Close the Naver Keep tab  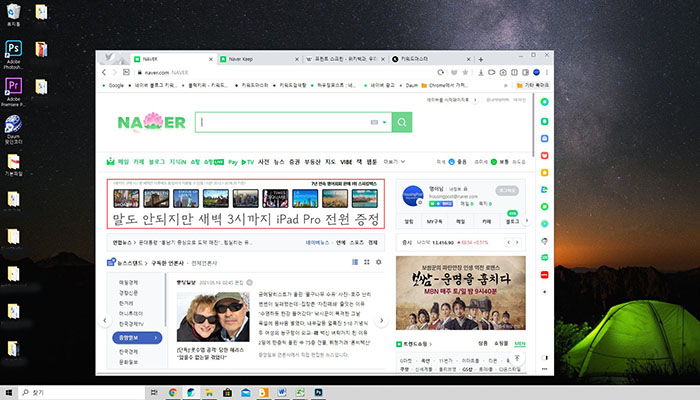[297, 59]
